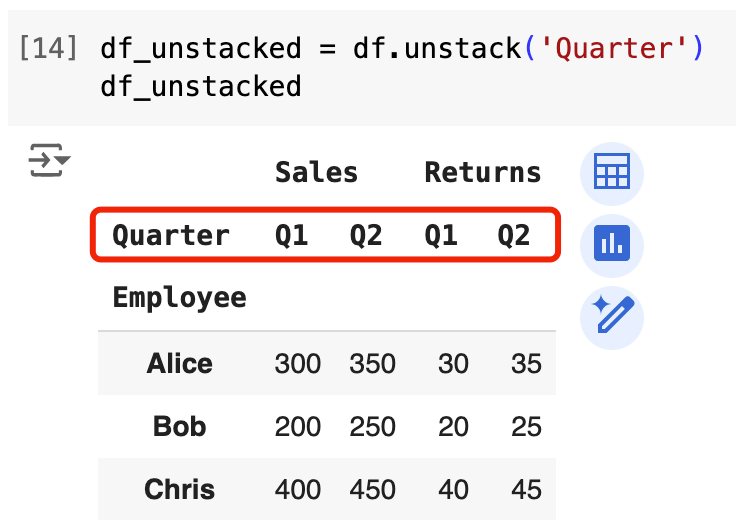The image size is (736, 532).
Task: Click the Employee index label
Action: click(179, 297)
